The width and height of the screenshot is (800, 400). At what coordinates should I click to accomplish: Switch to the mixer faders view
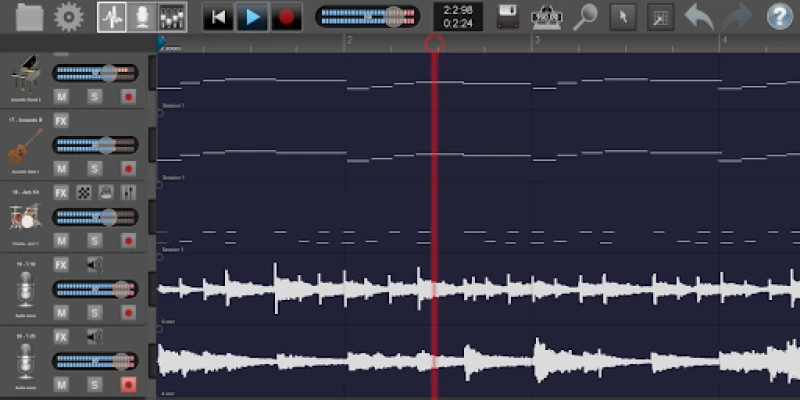tap(172, 16)
